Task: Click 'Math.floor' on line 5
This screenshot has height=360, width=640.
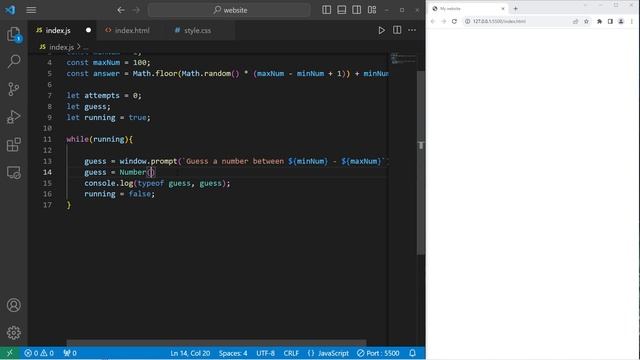Action: point(155,73)
